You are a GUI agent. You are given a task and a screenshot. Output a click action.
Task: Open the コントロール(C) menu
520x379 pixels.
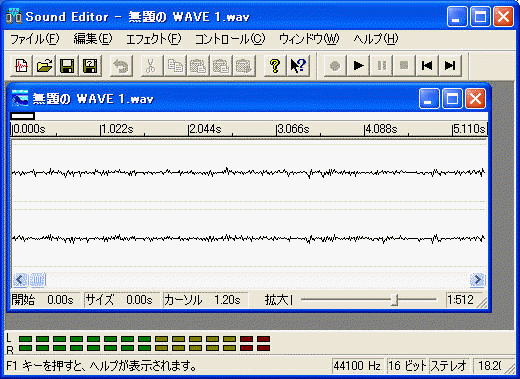(x=230, y=39)
